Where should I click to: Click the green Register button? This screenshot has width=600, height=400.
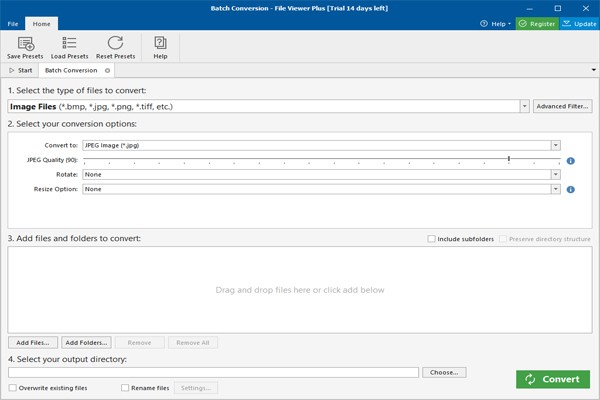click(x=537, y=24)
